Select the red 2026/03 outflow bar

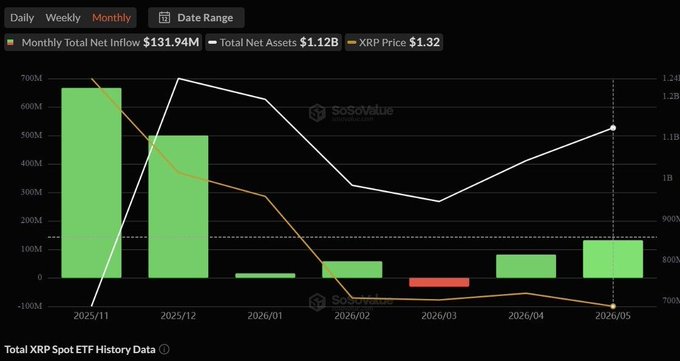click(x=439, y=282)
